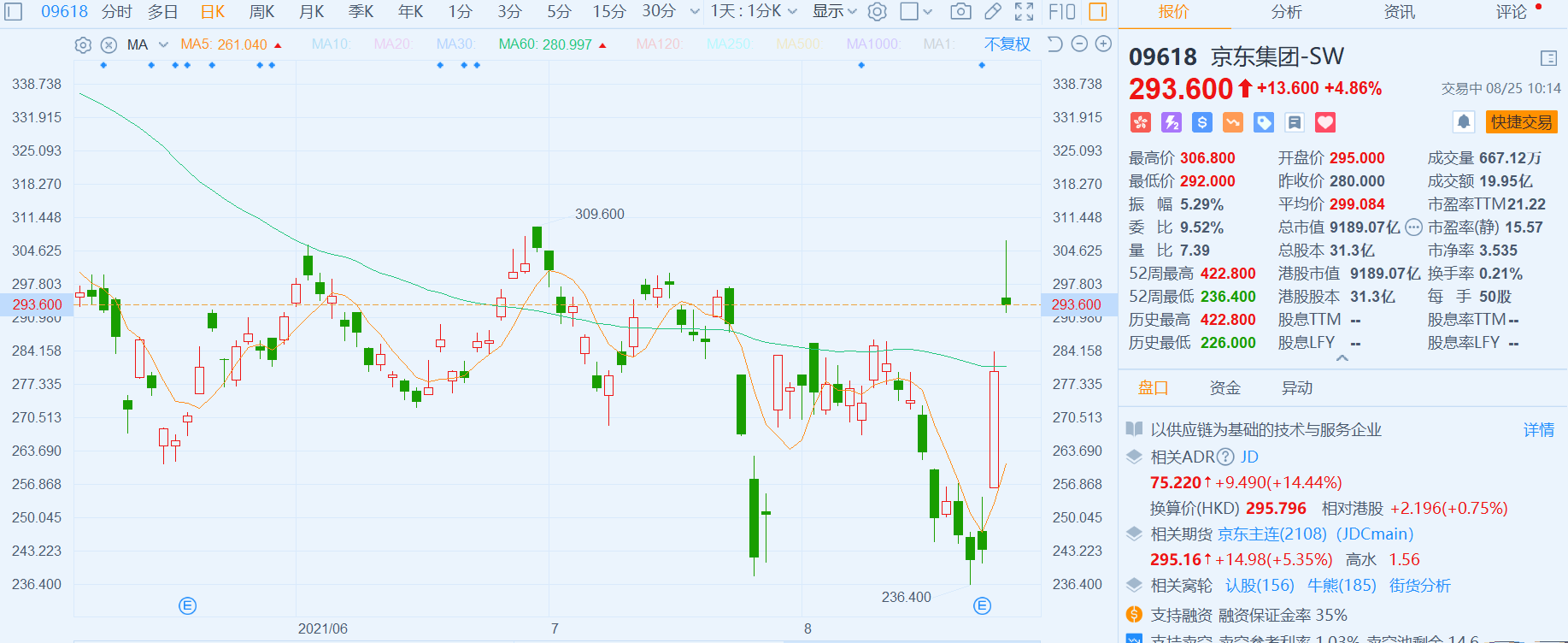Image resolution: width=1568 pixels, height=643 pixels.
Task: Open the layout square dropdown arrow
Action: click(x=928, y=12)
